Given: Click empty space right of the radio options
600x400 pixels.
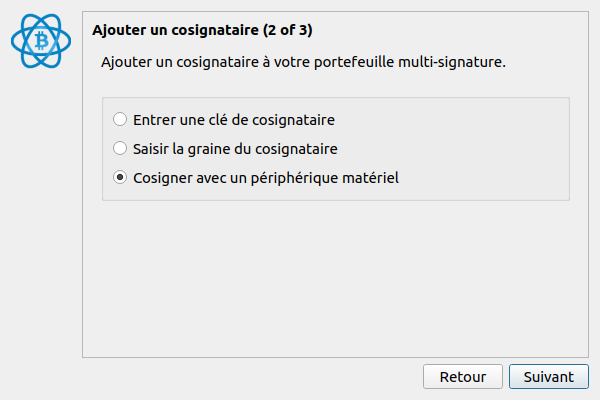Looking at the screenshot, I should coord(480,149).
